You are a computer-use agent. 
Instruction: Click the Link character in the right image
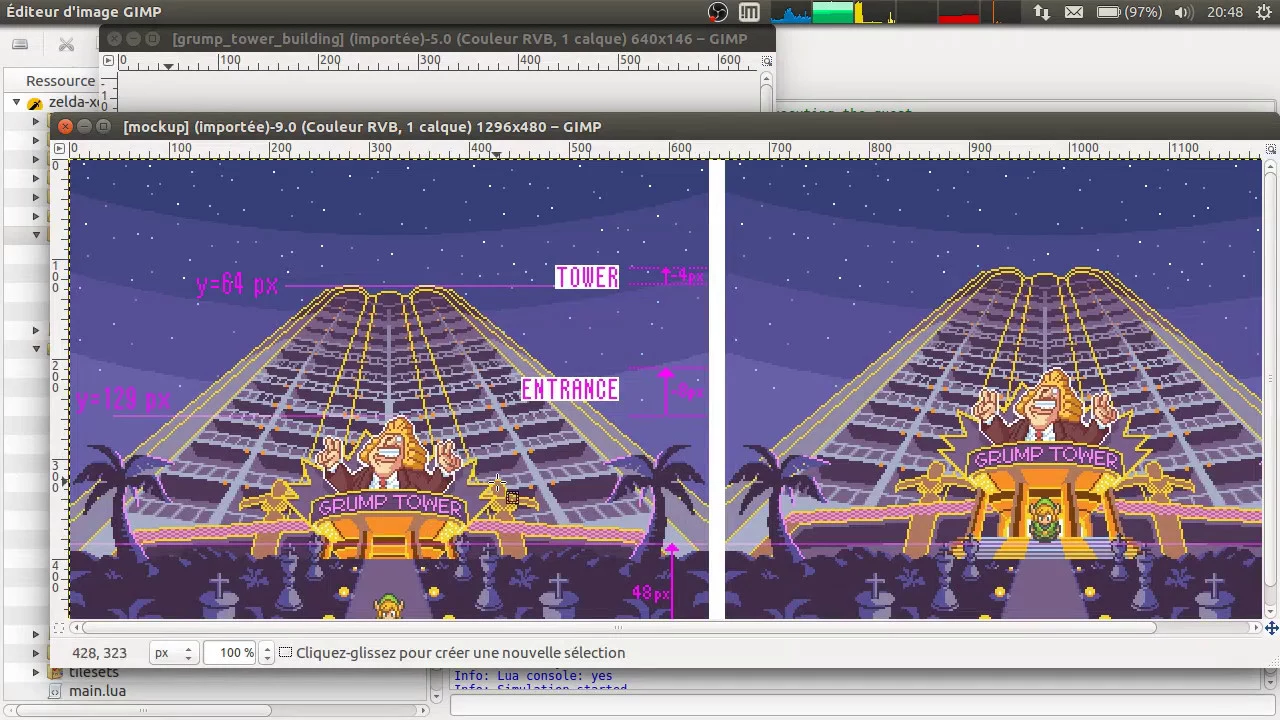click(1044, 518)
